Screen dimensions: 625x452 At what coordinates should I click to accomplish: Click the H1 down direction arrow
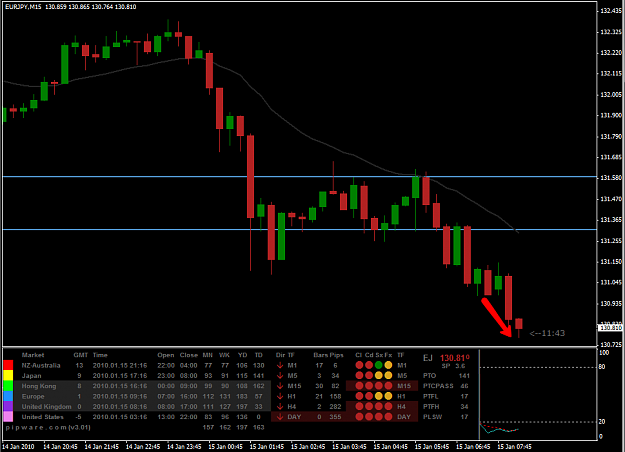coord(280,396)
